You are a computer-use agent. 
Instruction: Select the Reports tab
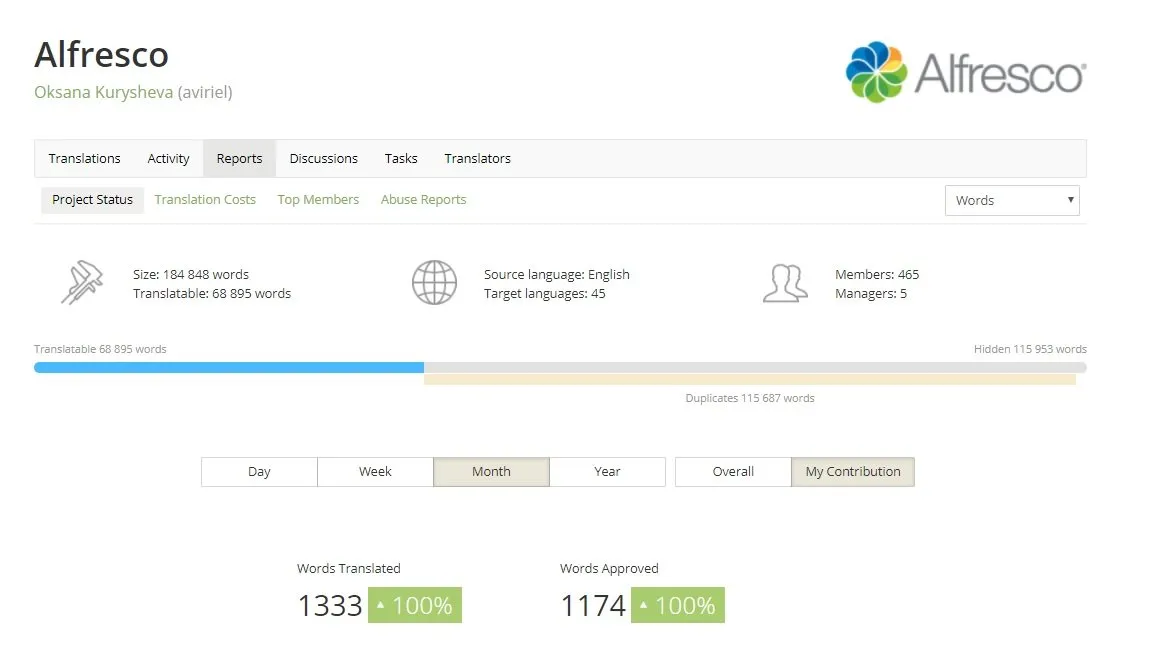coord(239,158)
